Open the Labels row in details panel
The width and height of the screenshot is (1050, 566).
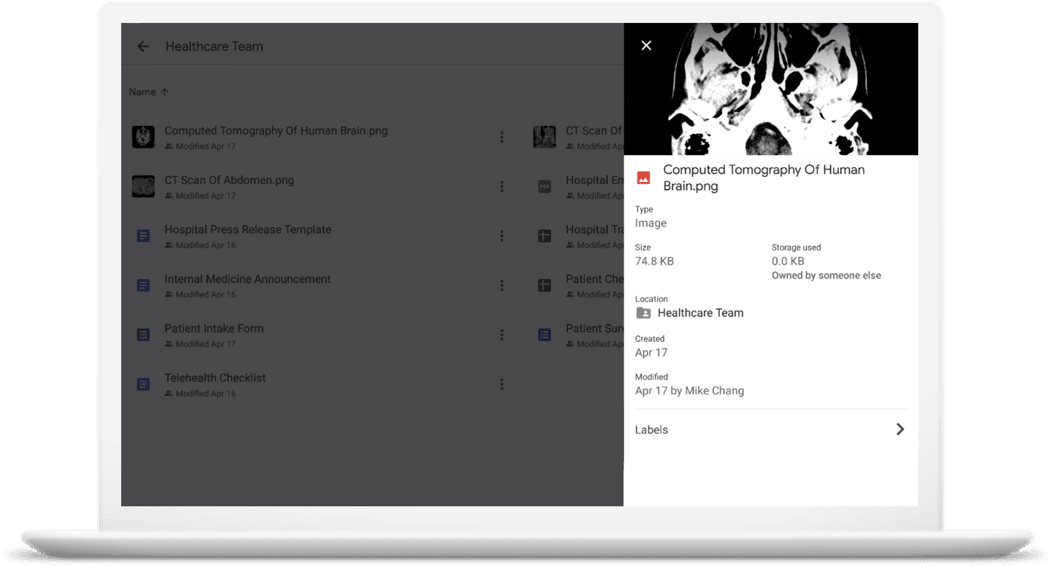(771, 429)
